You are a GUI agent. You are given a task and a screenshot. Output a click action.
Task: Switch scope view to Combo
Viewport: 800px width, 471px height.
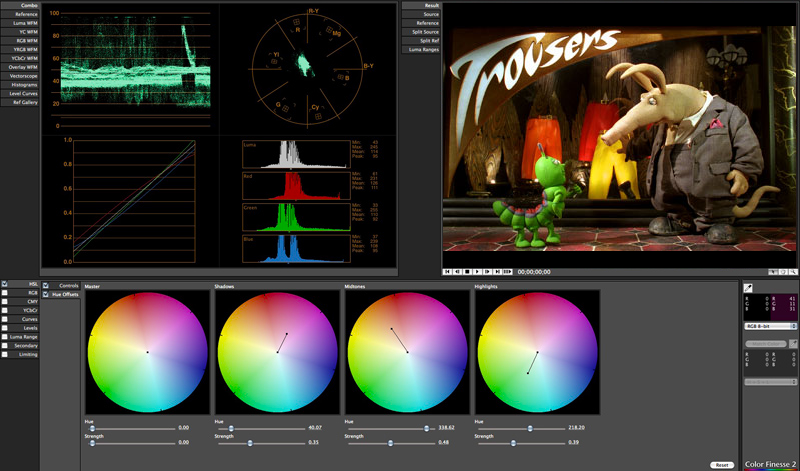[20, 5]
